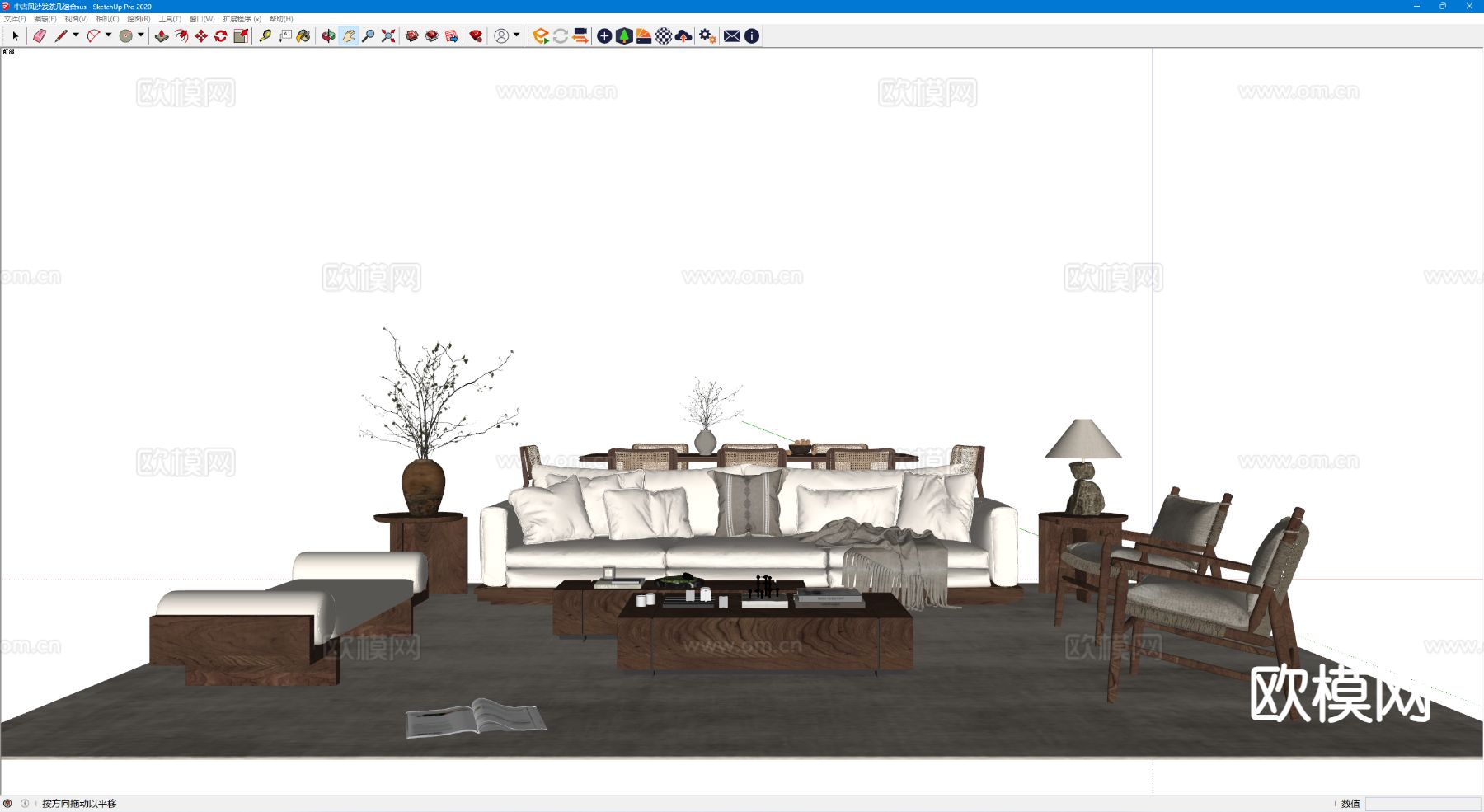
Task: Open the 3D Warehouse
Action: [x=412, y=36]
